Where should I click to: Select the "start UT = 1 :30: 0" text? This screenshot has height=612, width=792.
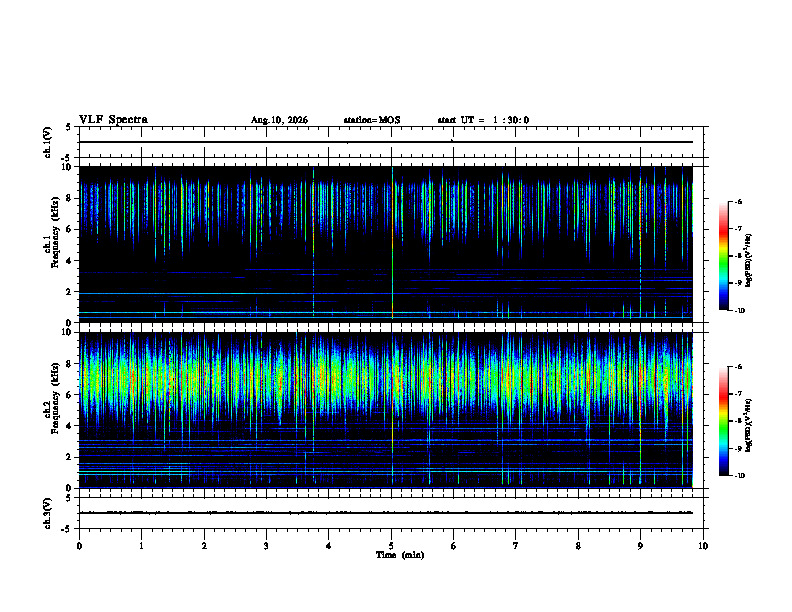[x=483, y=120]
